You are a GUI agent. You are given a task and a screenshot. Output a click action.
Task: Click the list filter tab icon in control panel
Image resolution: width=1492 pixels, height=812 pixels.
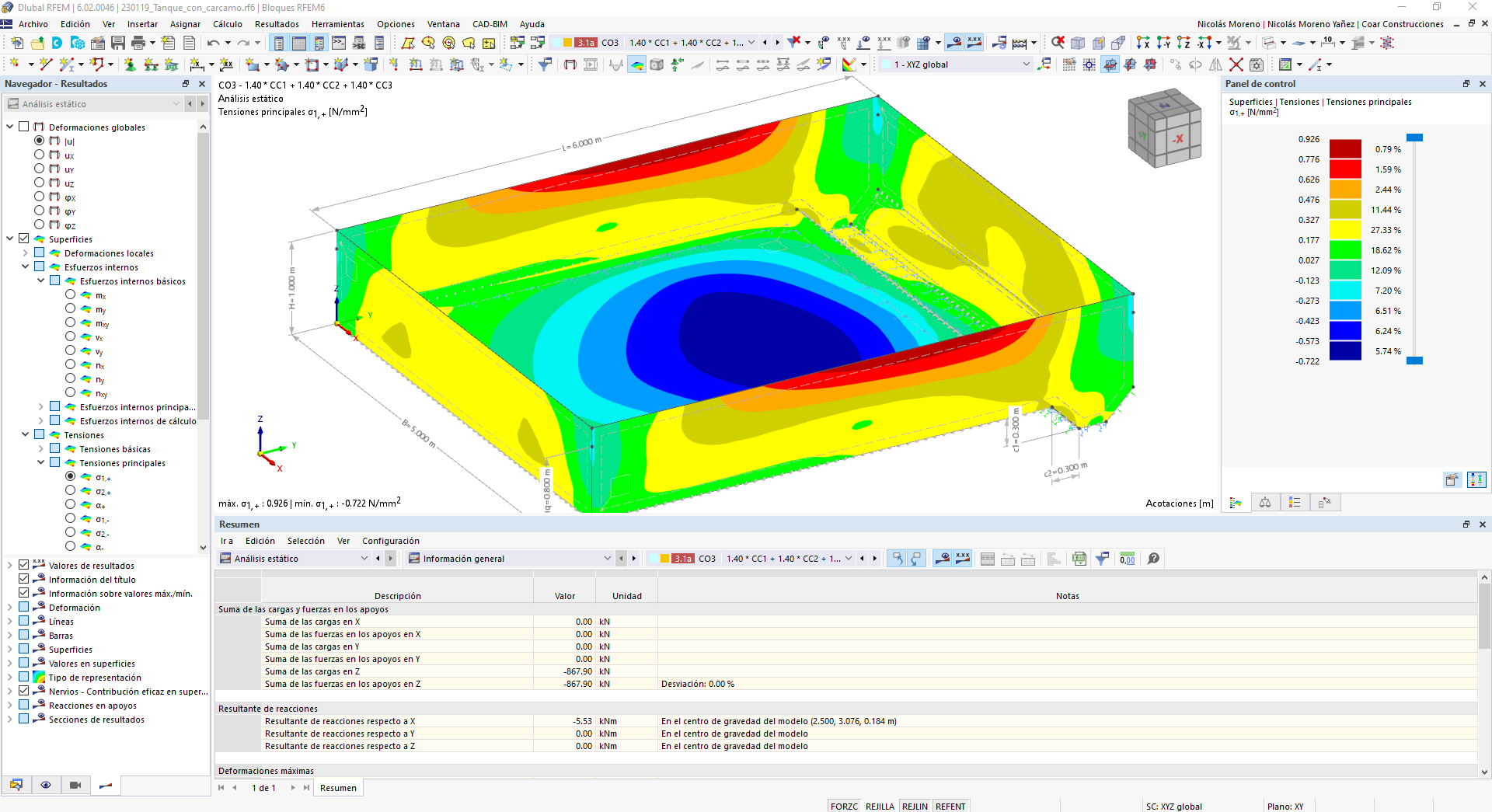(x=1295, y=503)
